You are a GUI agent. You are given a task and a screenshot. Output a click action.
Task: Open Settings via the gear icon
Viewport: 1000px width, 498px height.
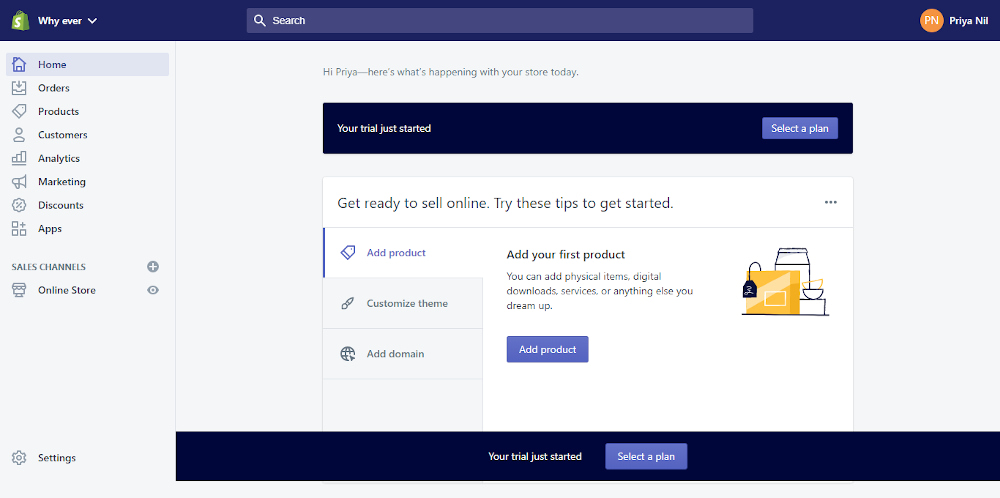[19, 458]
